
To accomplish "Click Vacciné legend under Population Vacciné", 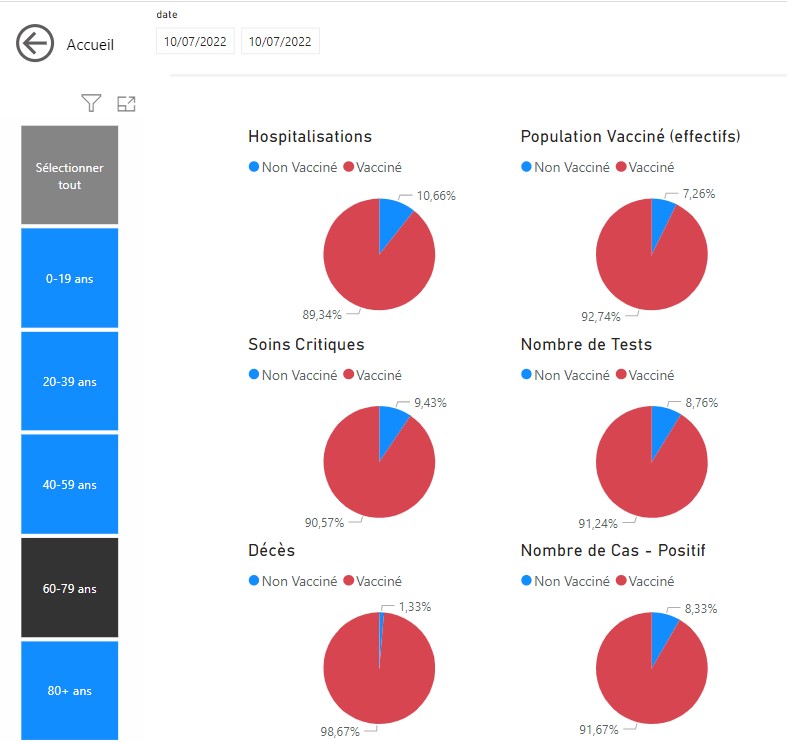I will (652, 168).
